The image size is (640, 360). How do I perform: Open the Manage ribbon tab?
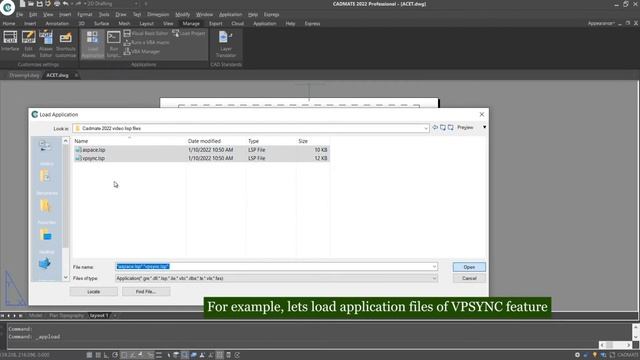click(191, 23)
